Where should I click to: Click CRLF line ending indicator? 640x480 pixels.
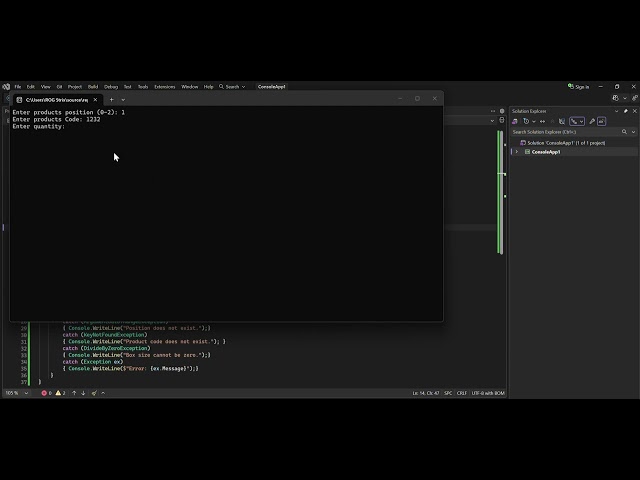(x=462, y=393)
